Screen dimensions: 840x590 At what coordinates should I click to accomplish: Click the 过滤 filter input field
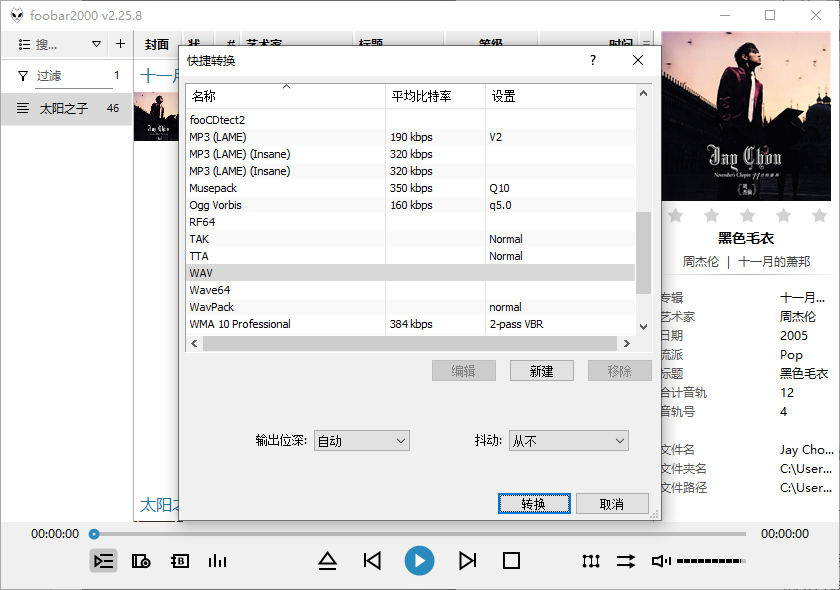coord(74,76)
